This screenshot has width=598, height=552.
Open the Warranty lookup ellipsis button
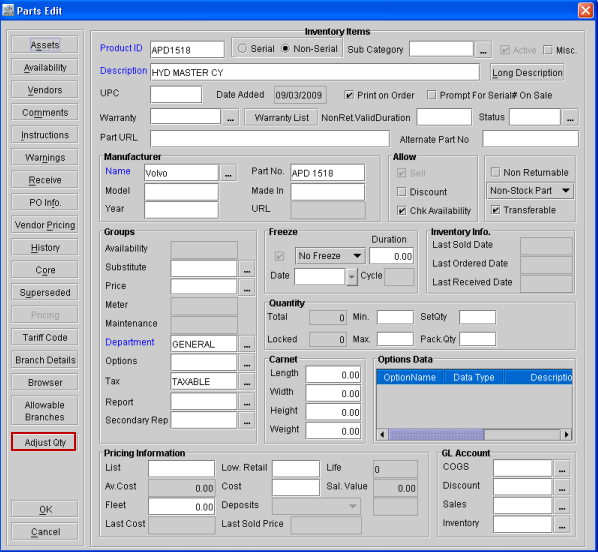(230, 117)
